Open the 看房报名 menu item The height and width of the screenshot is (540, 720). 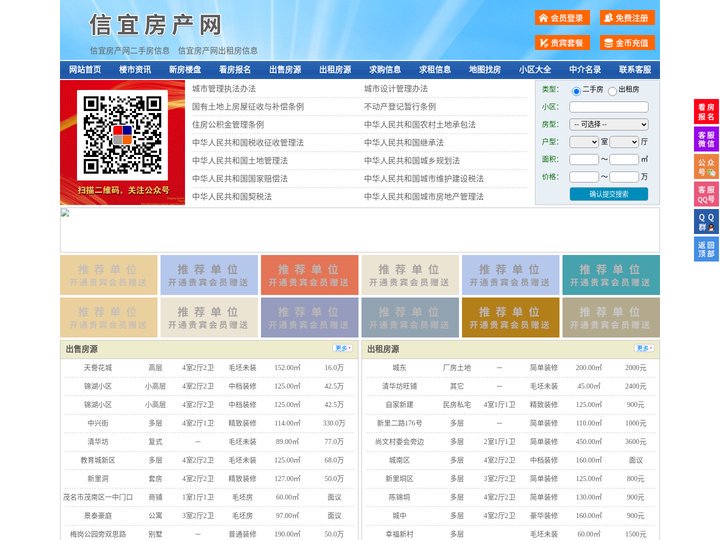coord(235,70)
